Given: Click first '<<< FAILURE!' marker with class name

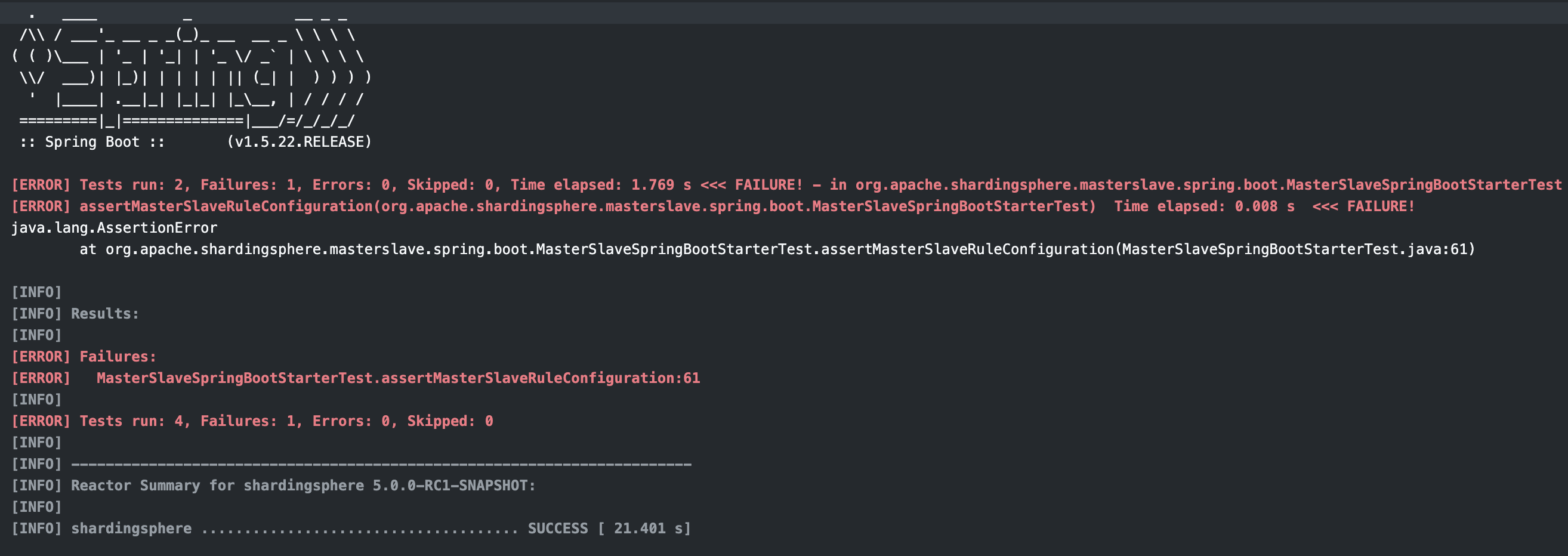Looking at the screenshot, I should pos(752,185).
